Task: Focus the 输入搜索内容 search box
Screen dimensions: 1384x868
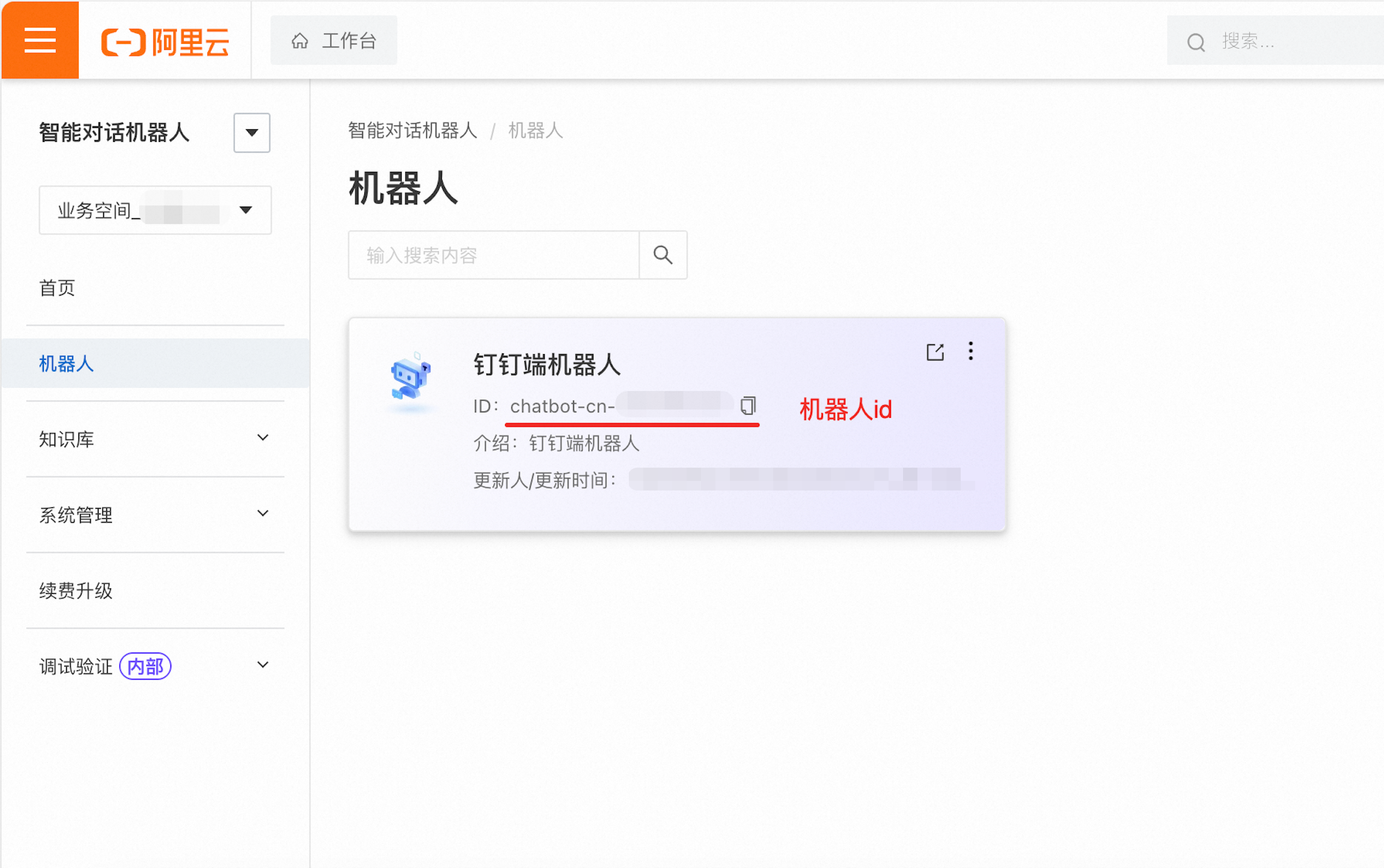Action: 494,255
